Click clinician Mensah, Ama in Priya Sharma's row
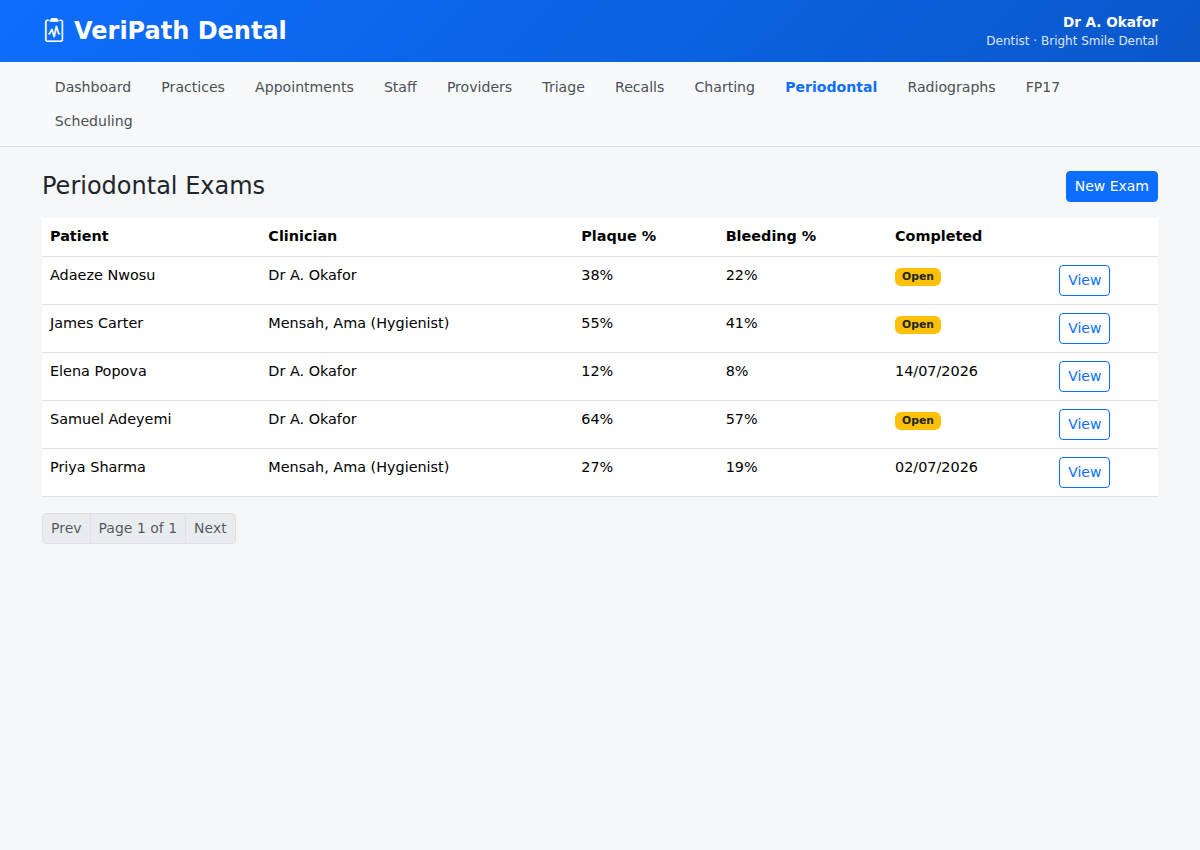 pyautogui.click(x=358, y=467)
